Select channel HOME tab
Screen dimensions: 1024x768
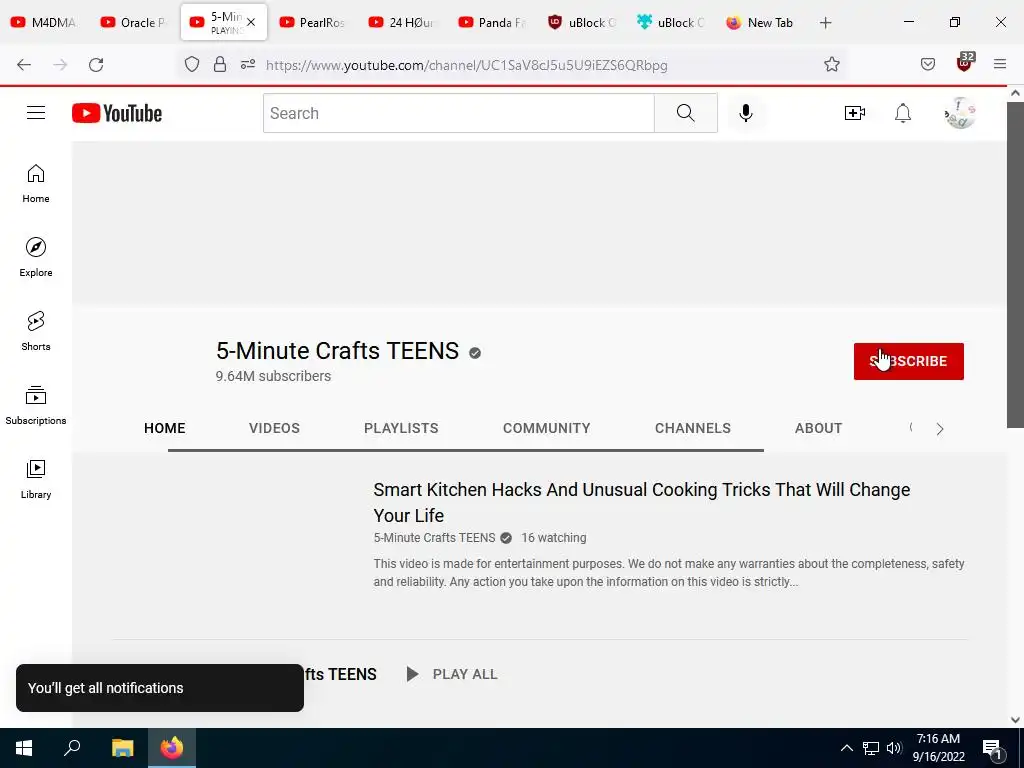(x=165, y=428)
